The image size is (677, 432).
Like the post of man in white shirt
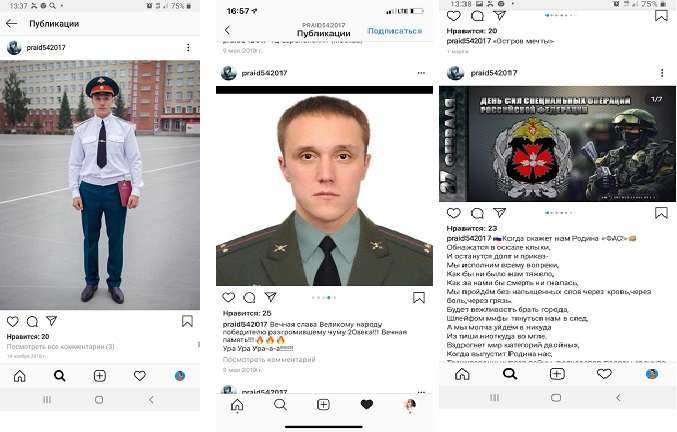click(x=13, y=322)
